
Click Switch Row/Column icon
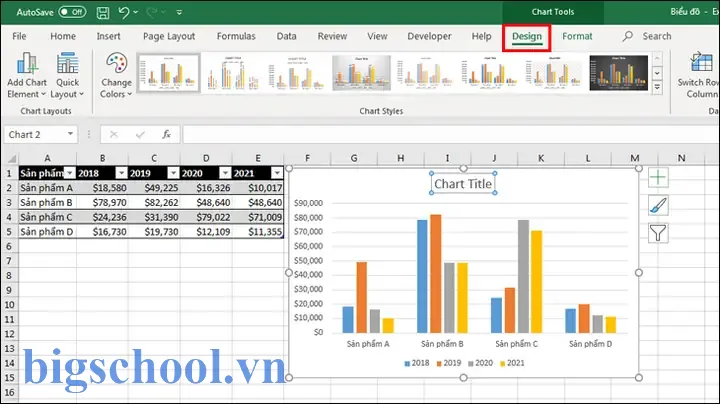[701, 62]
